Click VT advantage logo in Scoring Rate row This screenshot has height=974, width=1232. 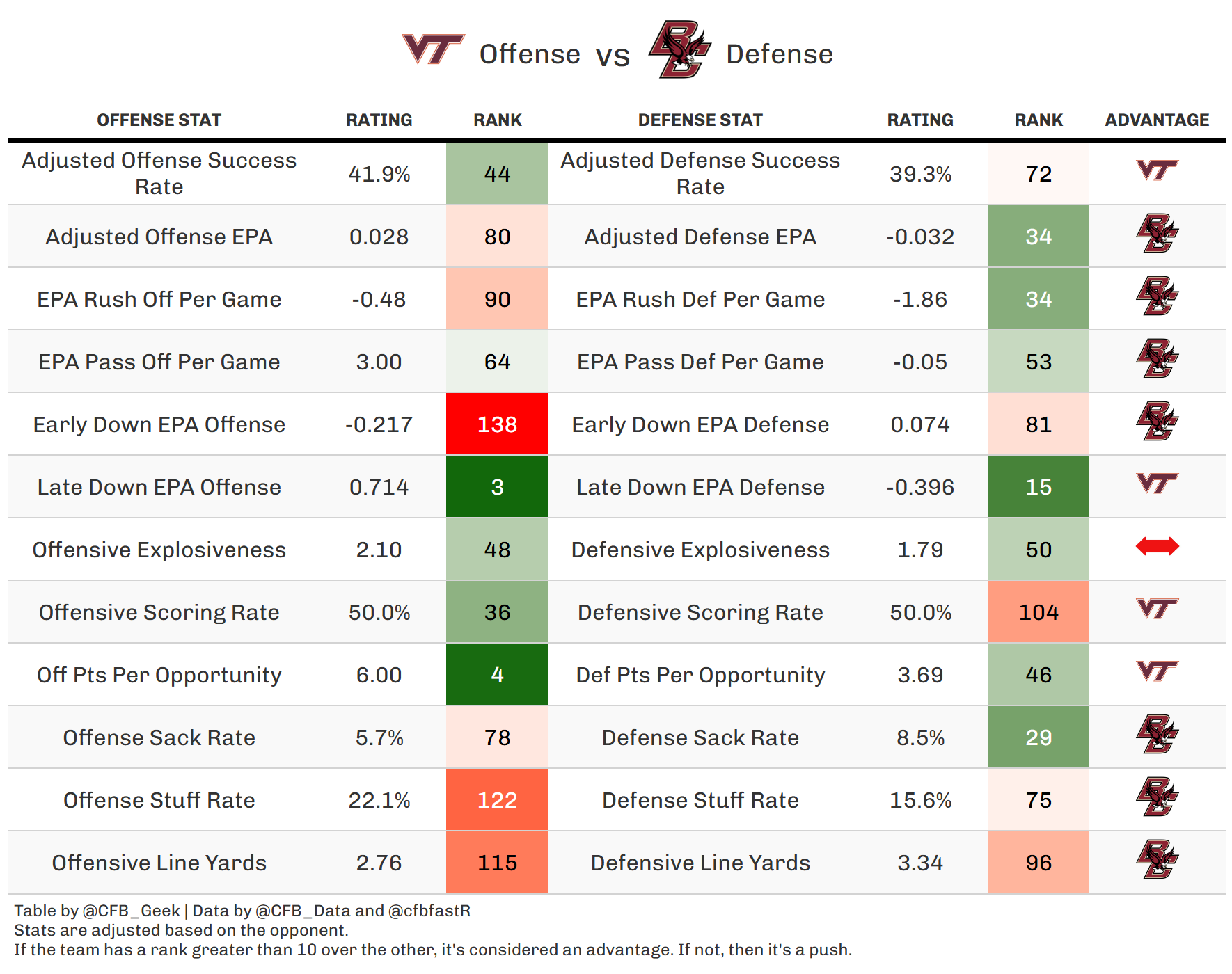(x=1157, y=609)
